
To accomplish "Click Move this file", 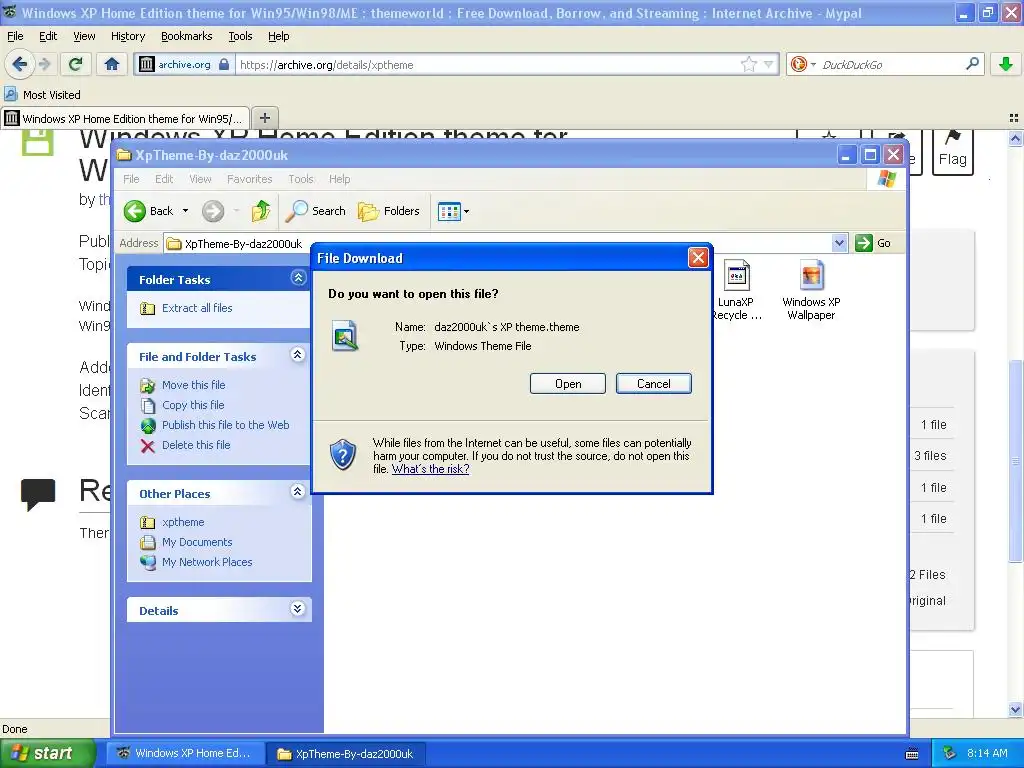I will pyautogui.click(x=193, y=385).
